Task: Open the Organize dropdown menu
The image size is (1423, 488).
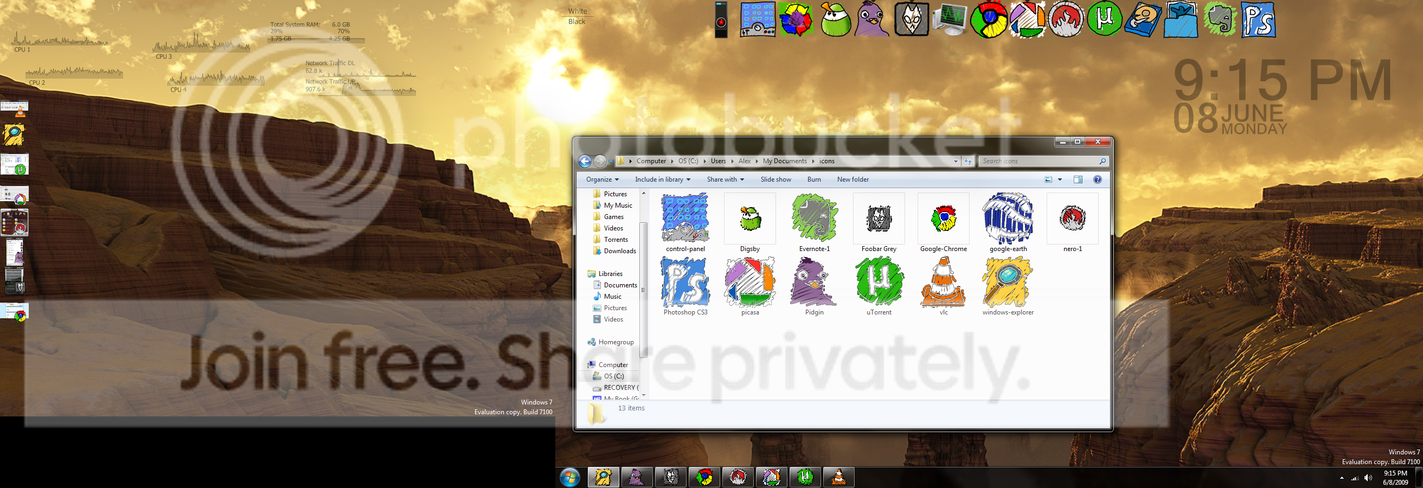Action: [x=602, y=179]
